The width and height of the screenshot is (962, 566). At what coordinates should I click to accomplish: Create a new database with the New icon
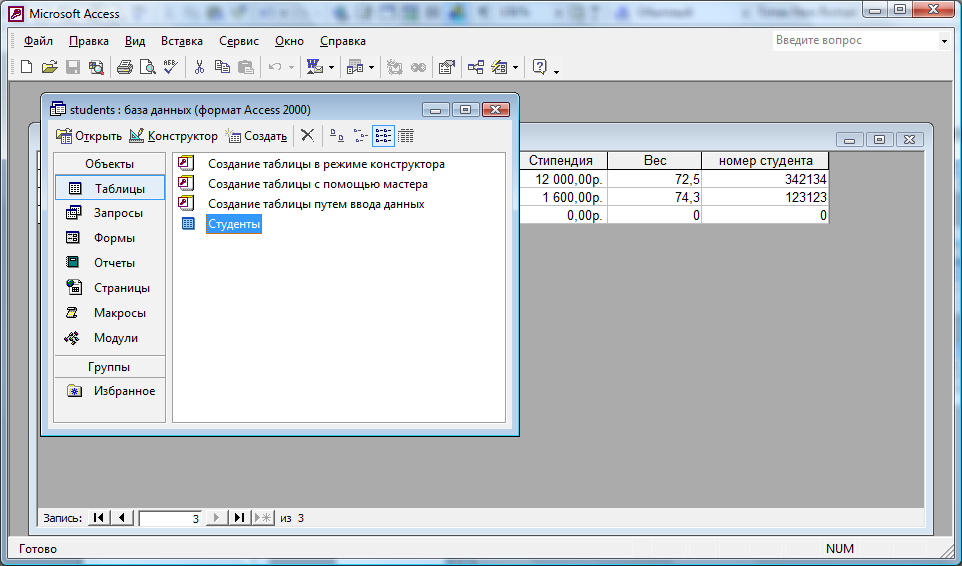point(26,67)
